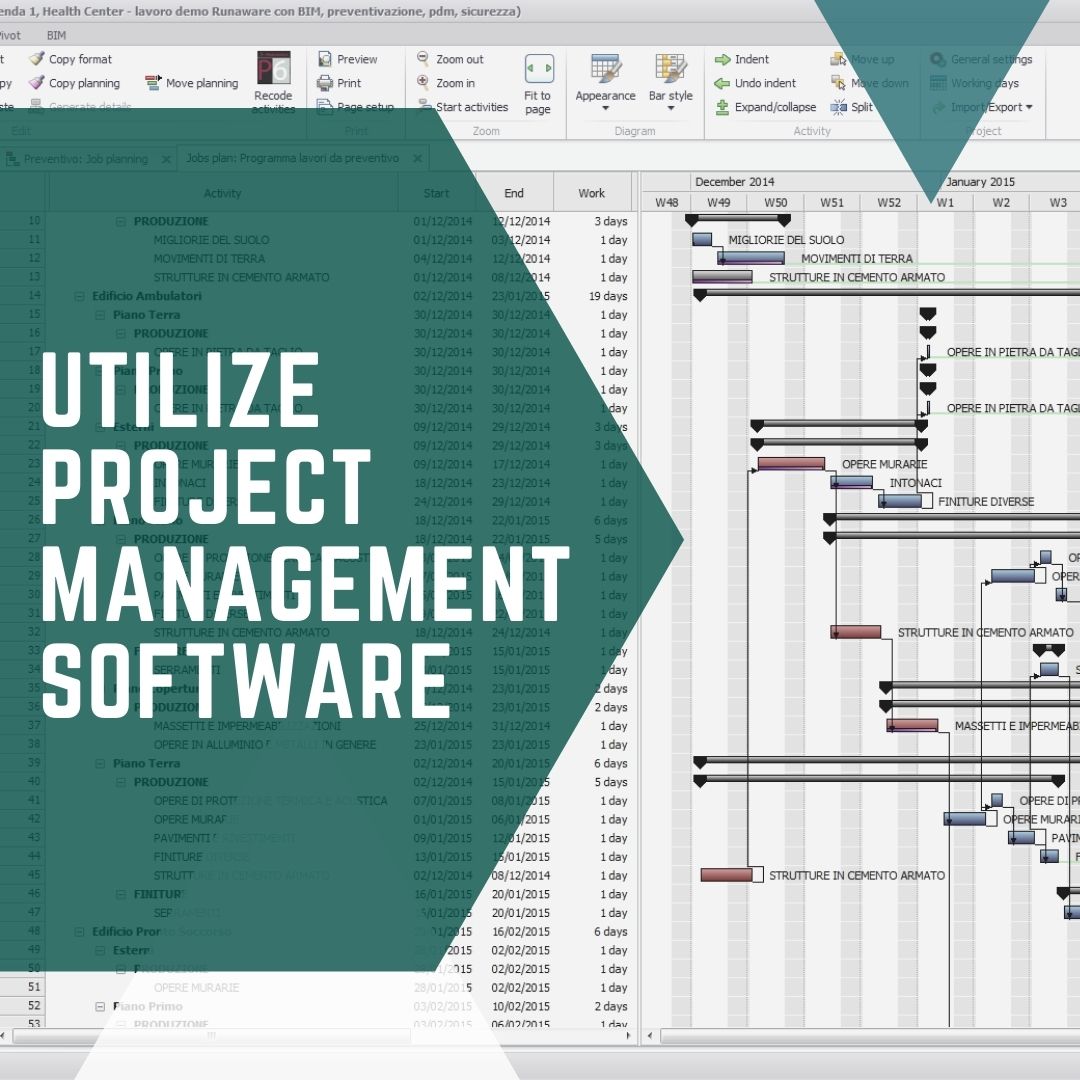Screen dimensions: 1080x1080
Task: Click the Expand/collapse activity icon
Action: tap(722, 107)
